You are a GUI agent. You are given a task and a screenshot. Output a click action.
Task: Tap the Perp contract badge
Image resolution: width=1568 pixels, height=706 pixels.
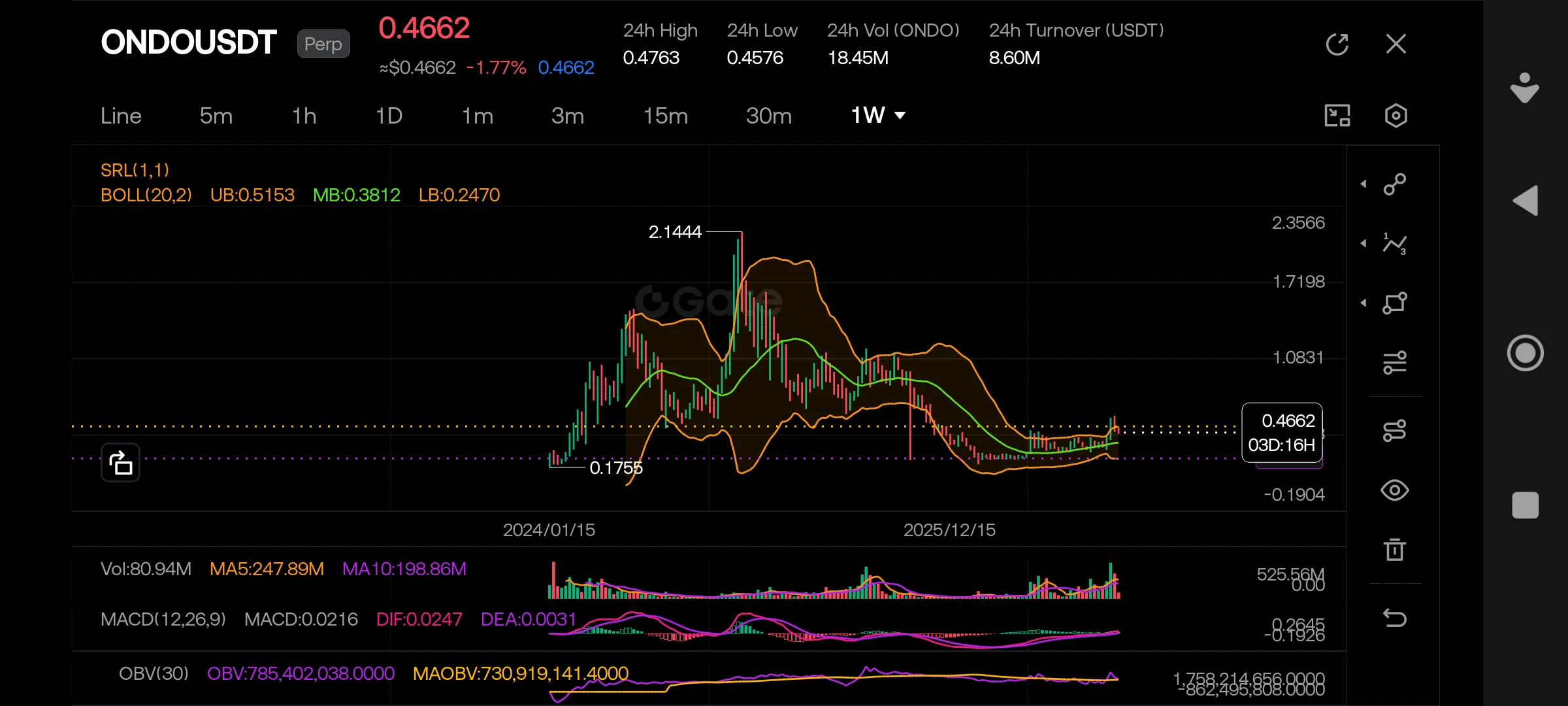coord(323,44)
